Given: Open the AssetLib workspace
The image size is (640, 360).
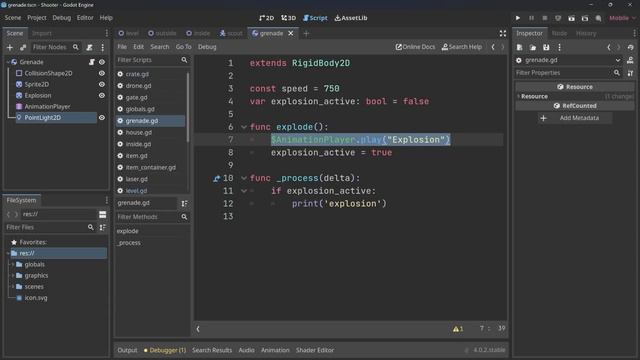Looking at the screenshot, I should [x=351, y=18].
